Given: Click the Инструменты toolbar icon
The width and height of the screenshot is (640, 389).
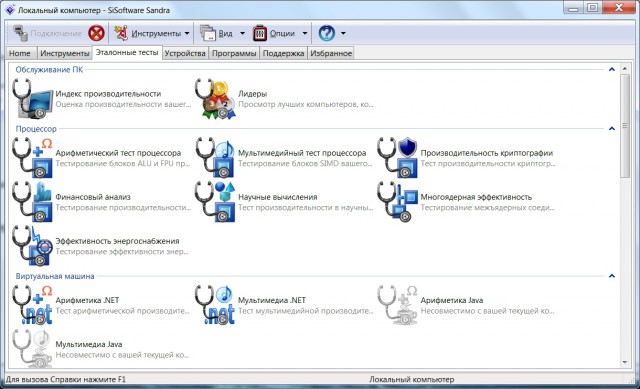Looking at the screenshot, I should 121,33.
